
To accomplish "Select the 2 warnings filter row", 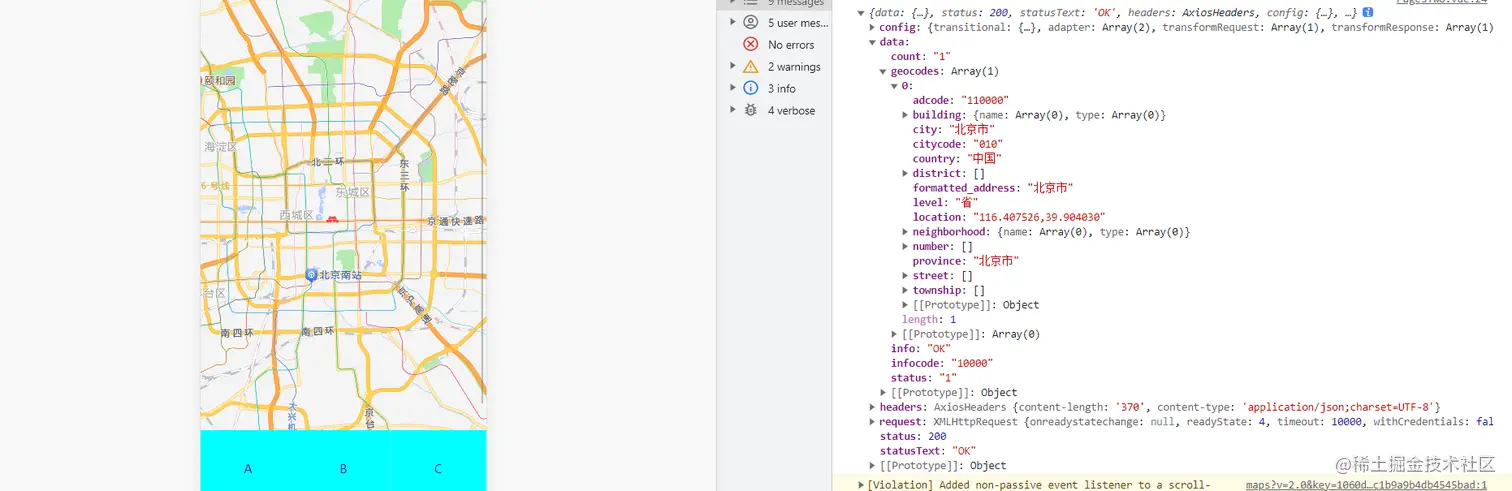I will coord(774,66).
